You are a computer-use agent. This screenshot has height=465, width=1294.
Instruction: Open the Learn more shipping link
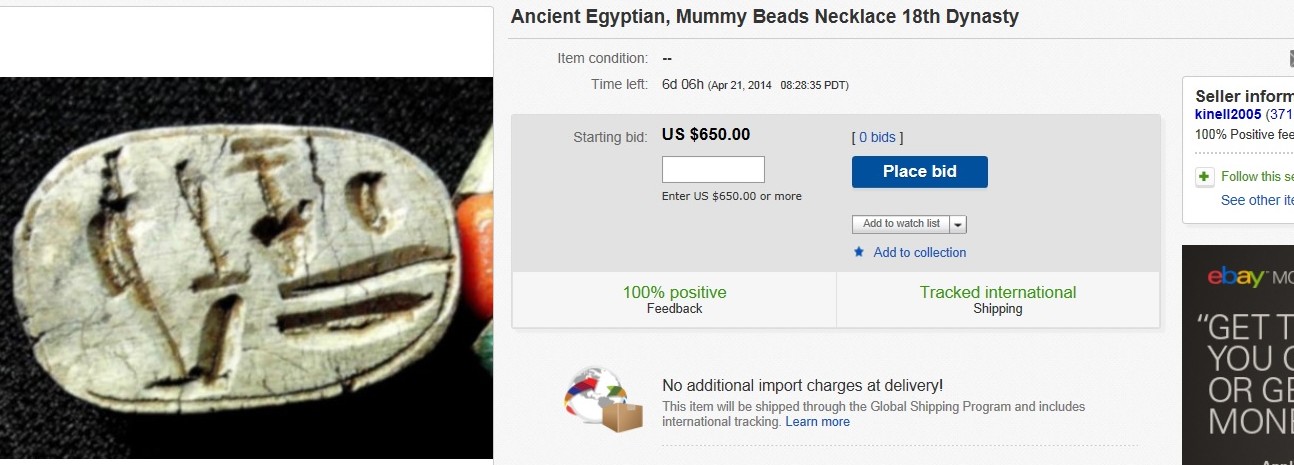click(x=817, y=422)
